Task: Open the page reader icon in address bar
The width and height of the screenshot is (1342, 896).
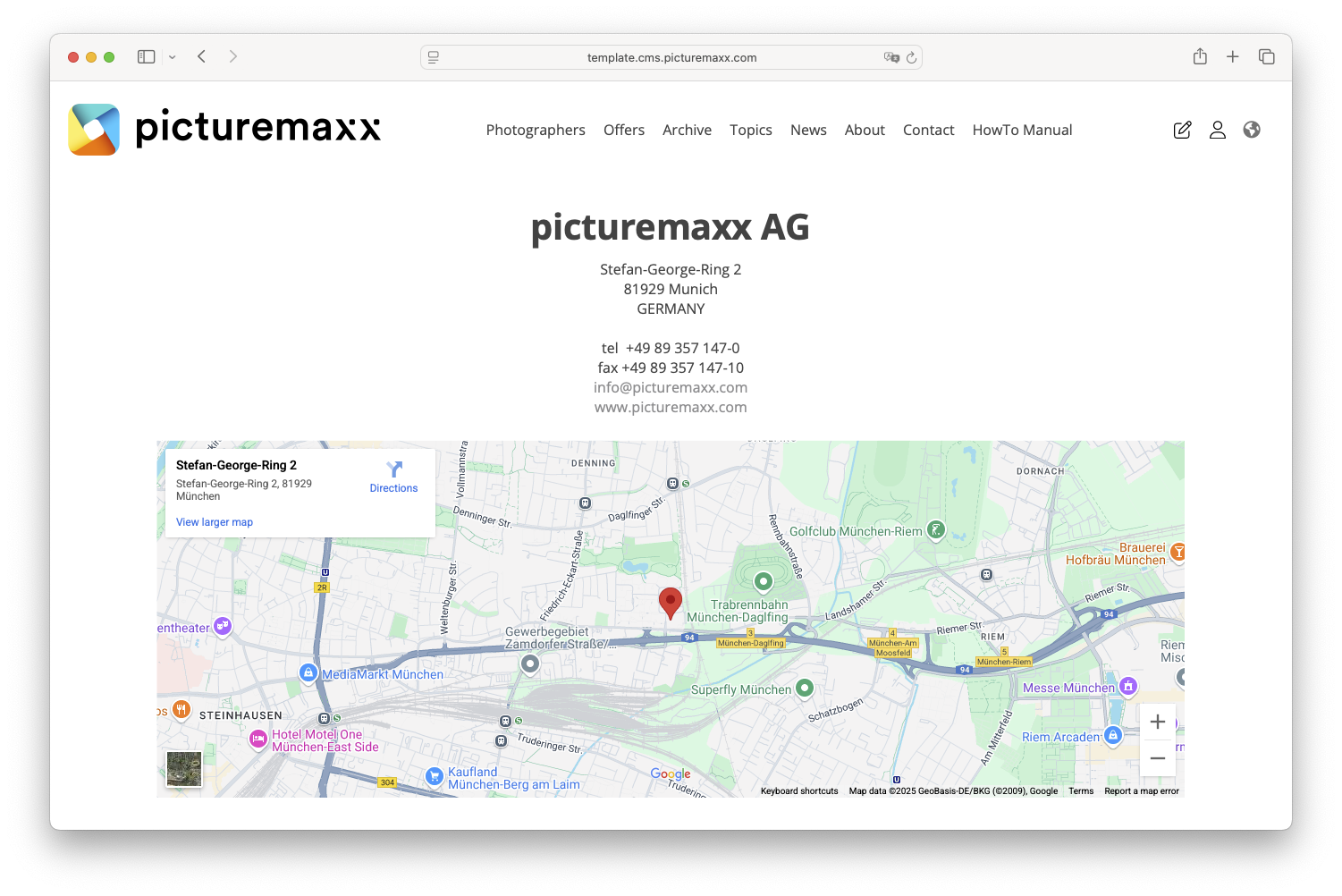Action: tap(434, 57)
